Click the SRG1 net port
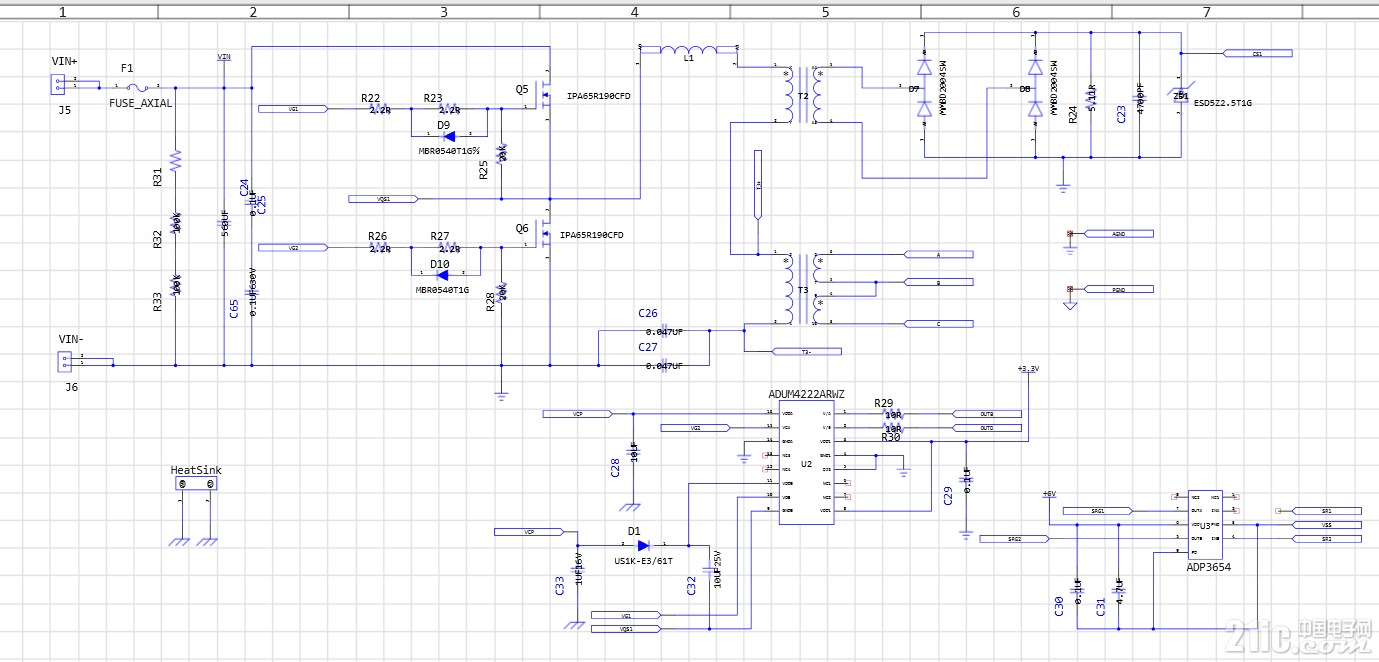This screenshot has height=662, width=1379. [x=1098, y=511]
